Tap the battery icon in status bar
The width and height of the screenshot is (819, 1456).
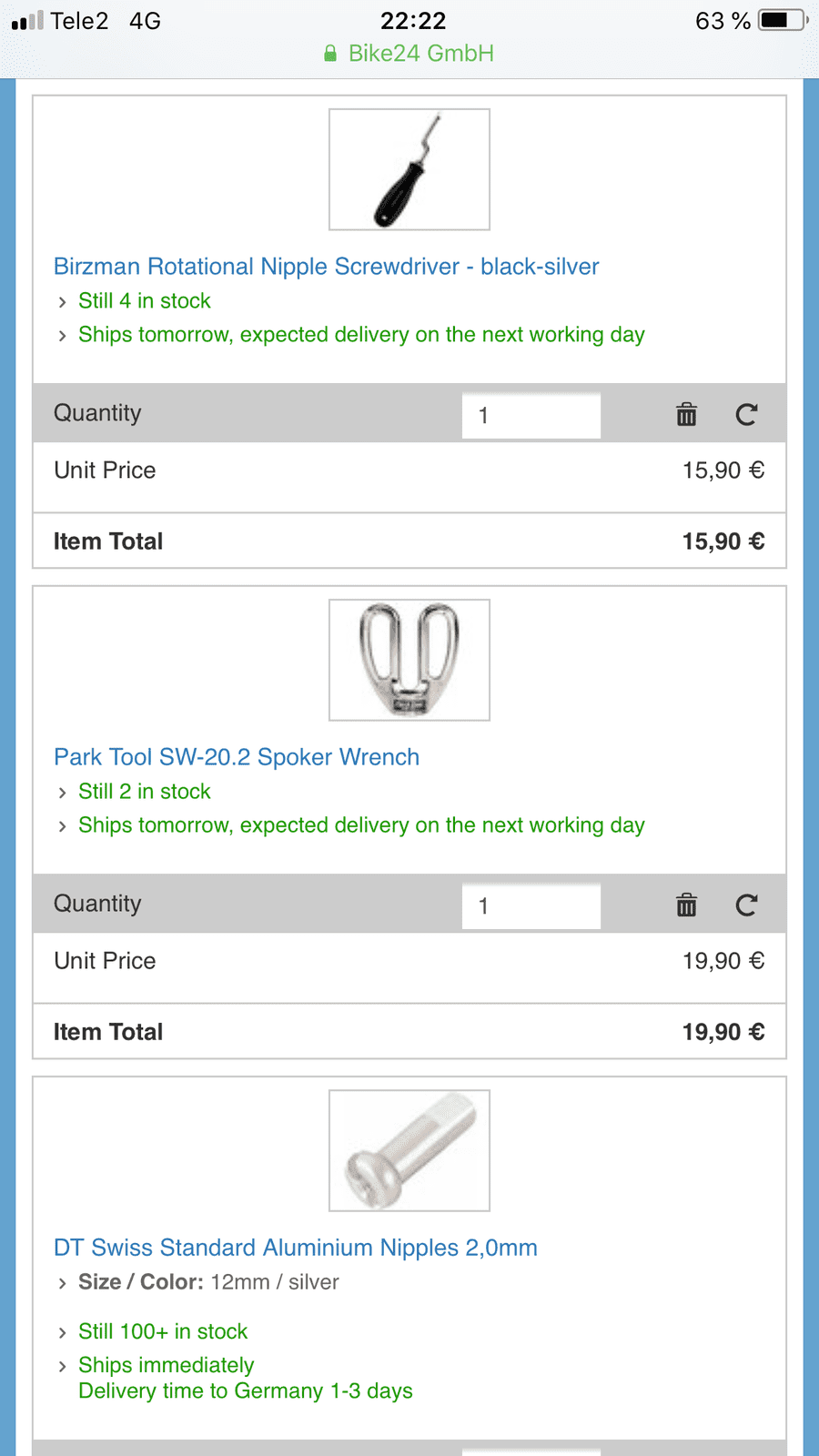pyautogui.click(x=784, y=20)
